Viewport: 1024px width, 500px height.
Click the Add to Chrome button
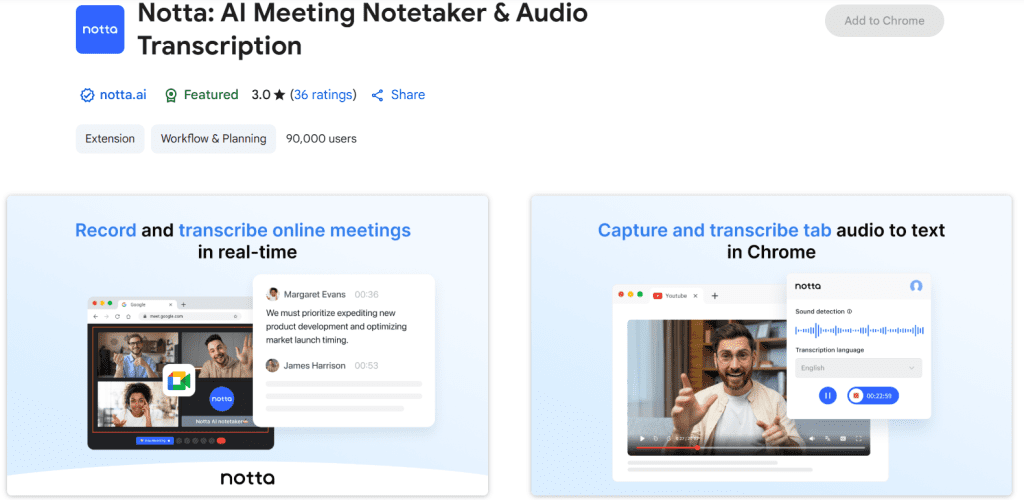pyautogui.click(x=884, y=21)
